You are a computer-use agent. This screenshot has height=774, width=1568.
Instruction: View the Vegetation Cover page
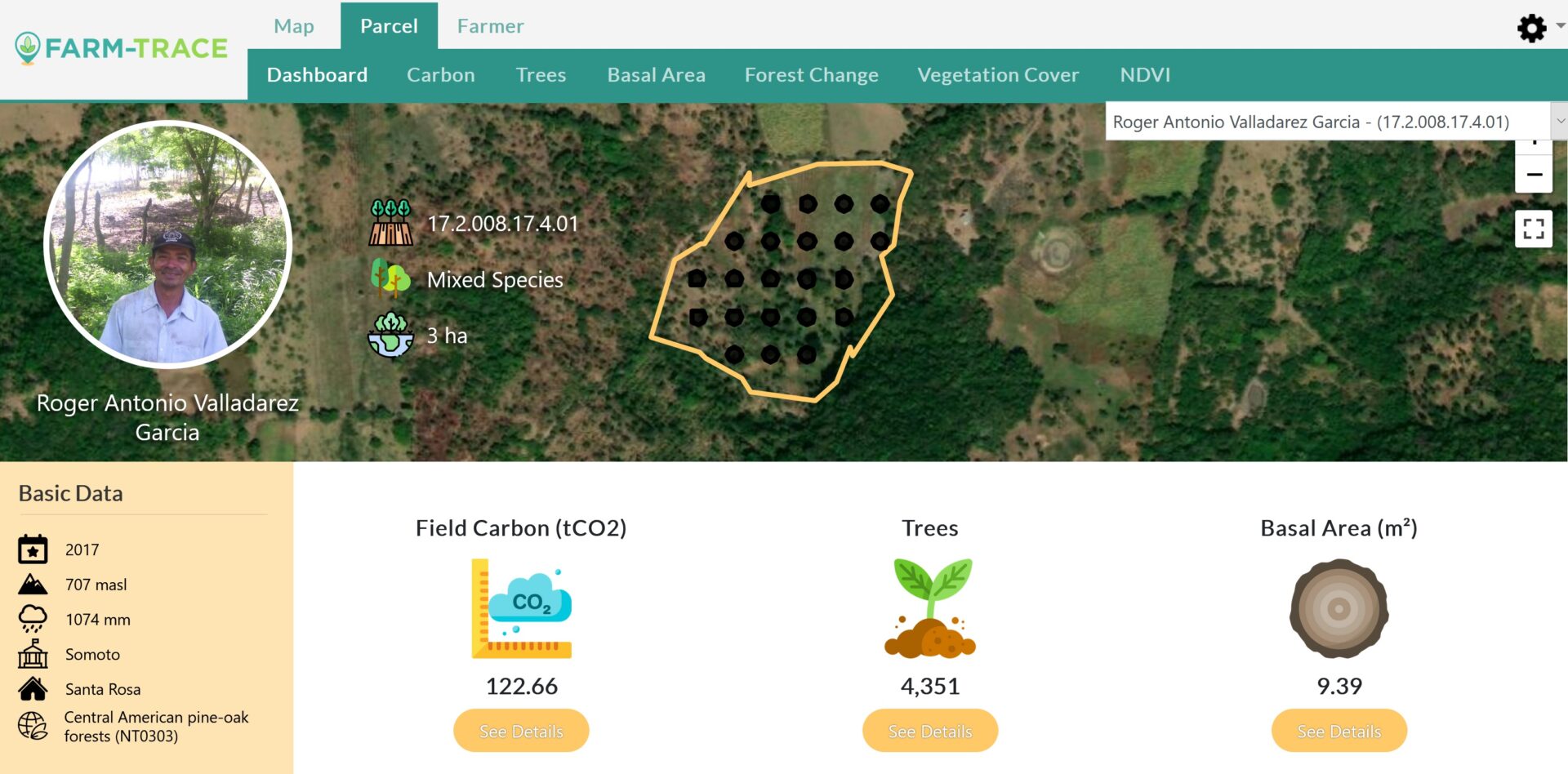(x=998, y=75)
